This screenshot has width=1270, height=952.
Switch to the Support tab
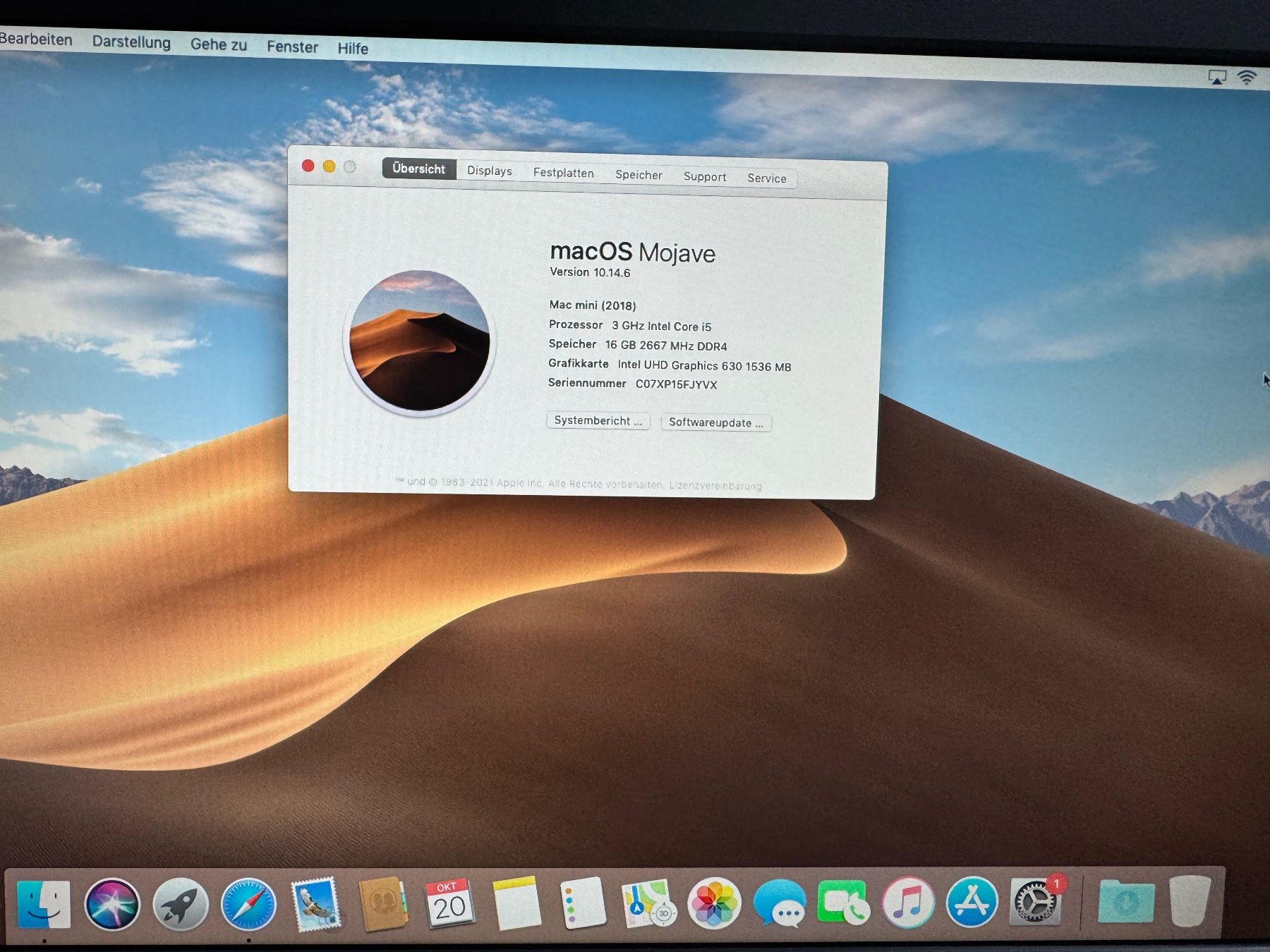(x=705, y=176)
